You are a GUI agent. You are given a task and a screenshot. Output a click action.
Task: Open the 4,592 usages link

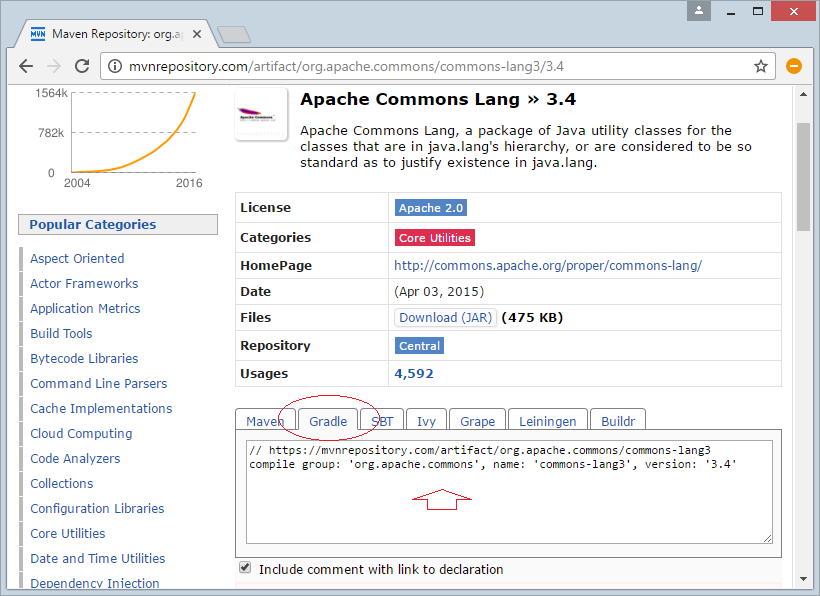tap(414, 374)
